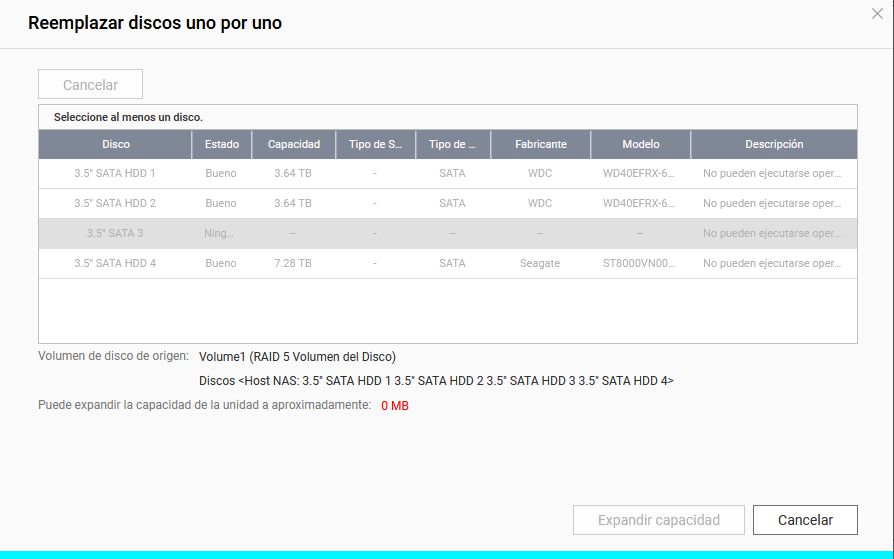Select the 3.5" SATA HDD 1 row
The image size is (894, 559).
coord(115,173)
